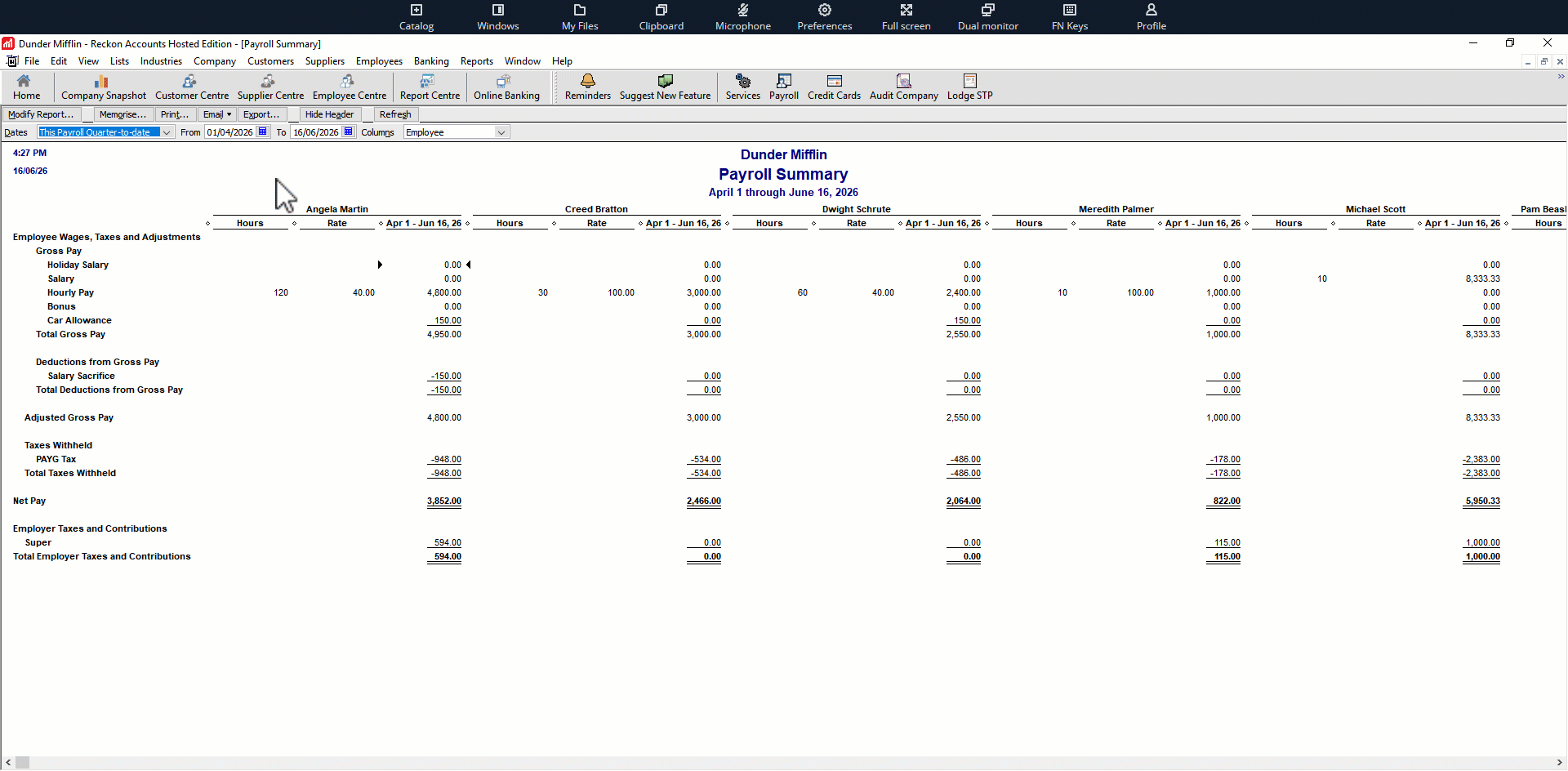Click Export button

pos(261,114)
